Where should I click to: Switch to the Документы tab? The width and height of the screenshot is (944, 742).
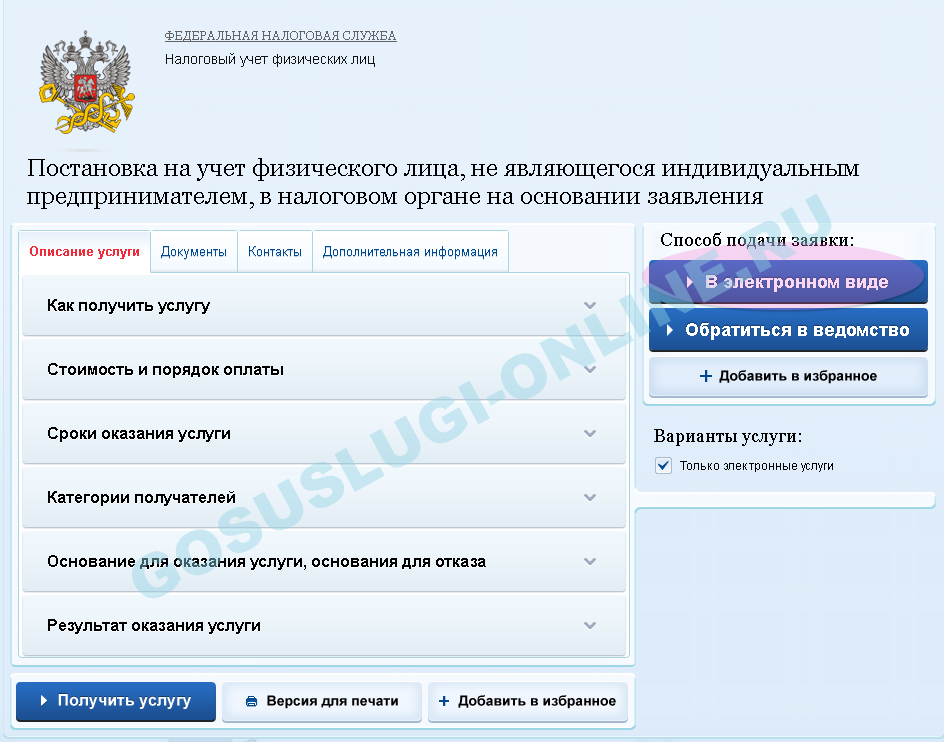pyautogui.click(x=194, y=252)
